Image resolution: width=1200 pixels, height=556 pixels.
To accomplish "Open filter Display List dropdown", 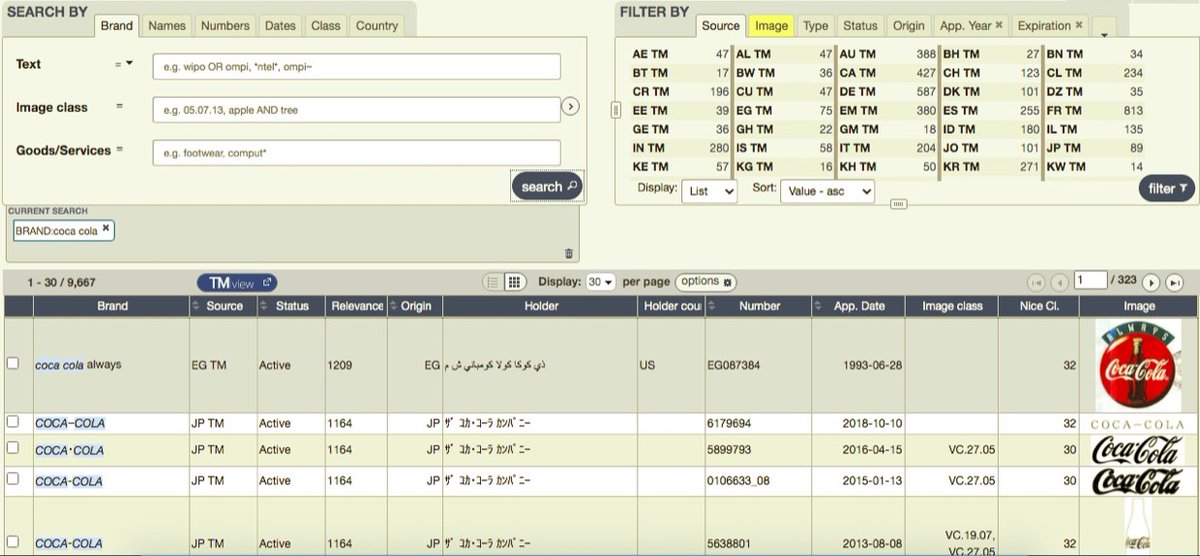I will tap(709, 189).
